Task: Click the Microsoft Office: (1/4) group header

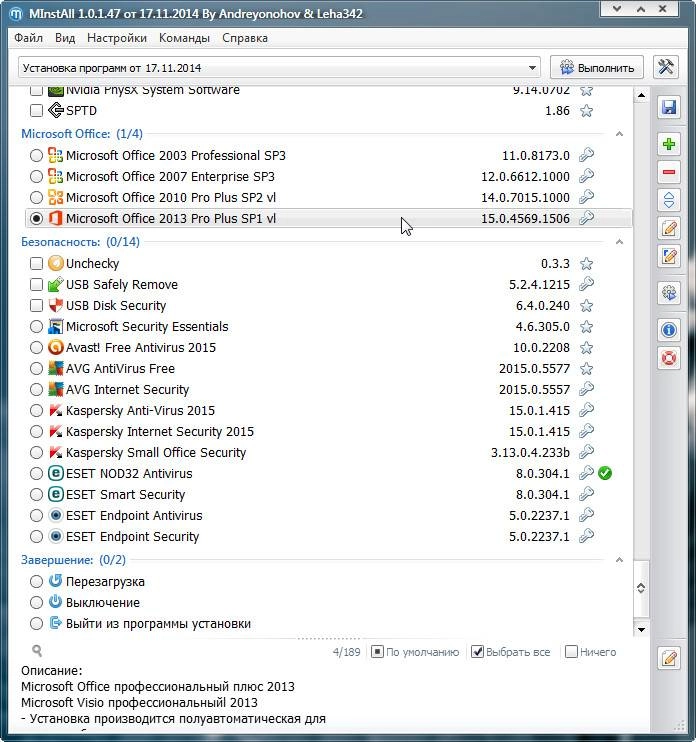Action: tap(82, 134)
